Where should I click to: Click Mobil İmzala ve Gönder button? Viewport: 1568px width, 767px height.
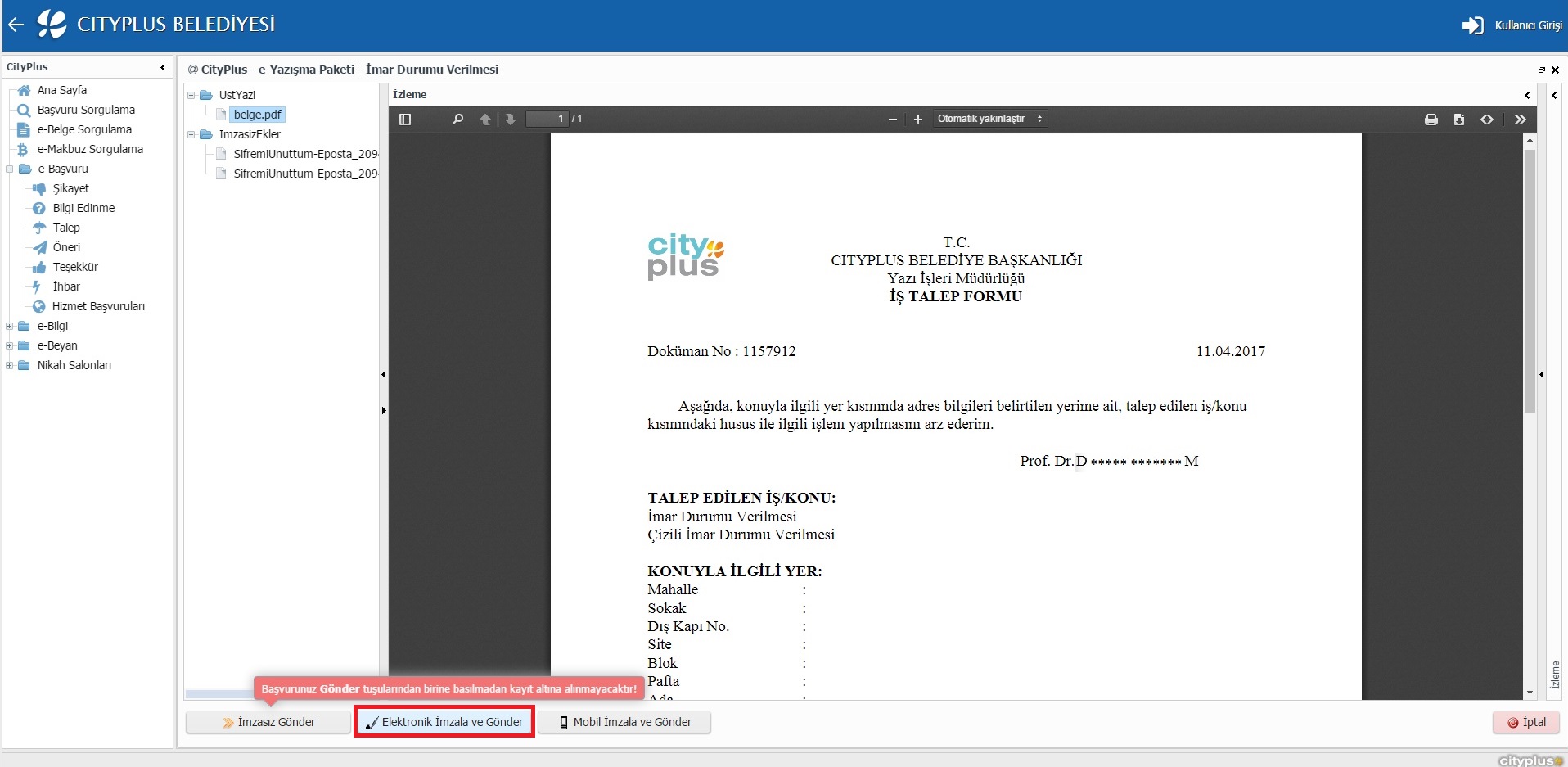tap(624, 722)
